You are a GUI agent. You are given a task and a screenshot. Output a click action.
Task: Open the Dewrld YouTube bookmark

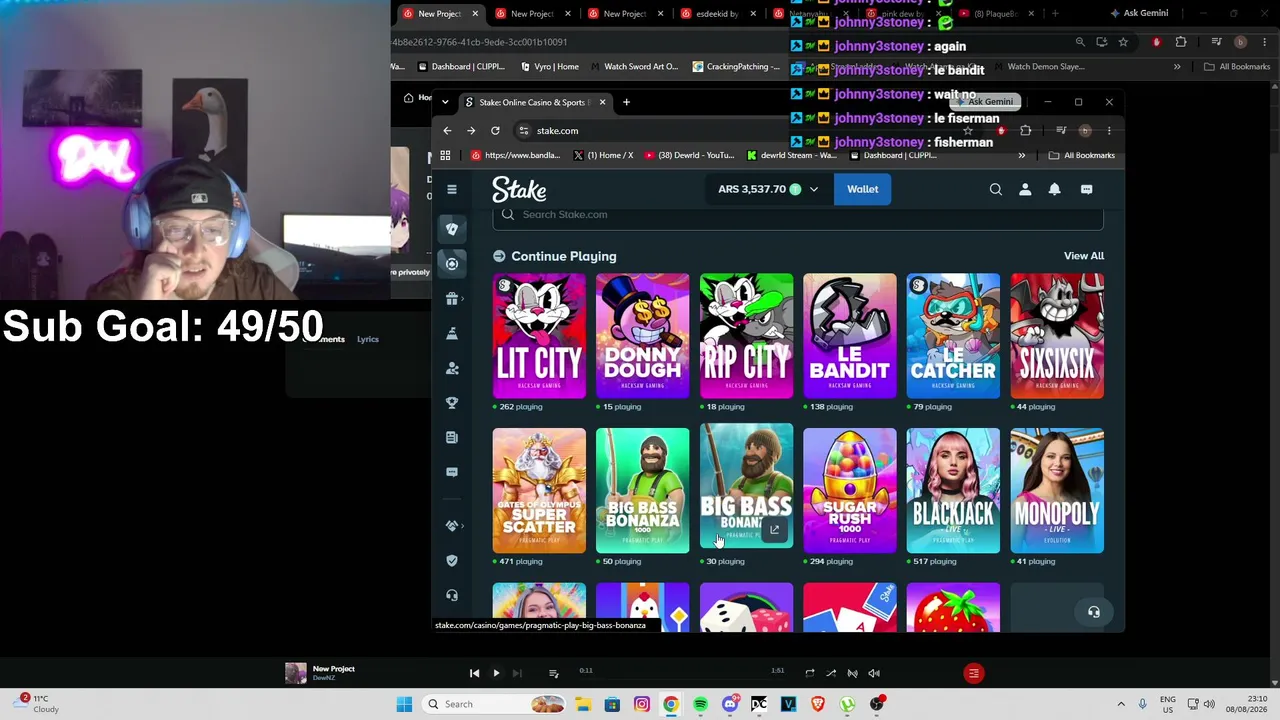[x=690, y=155]
